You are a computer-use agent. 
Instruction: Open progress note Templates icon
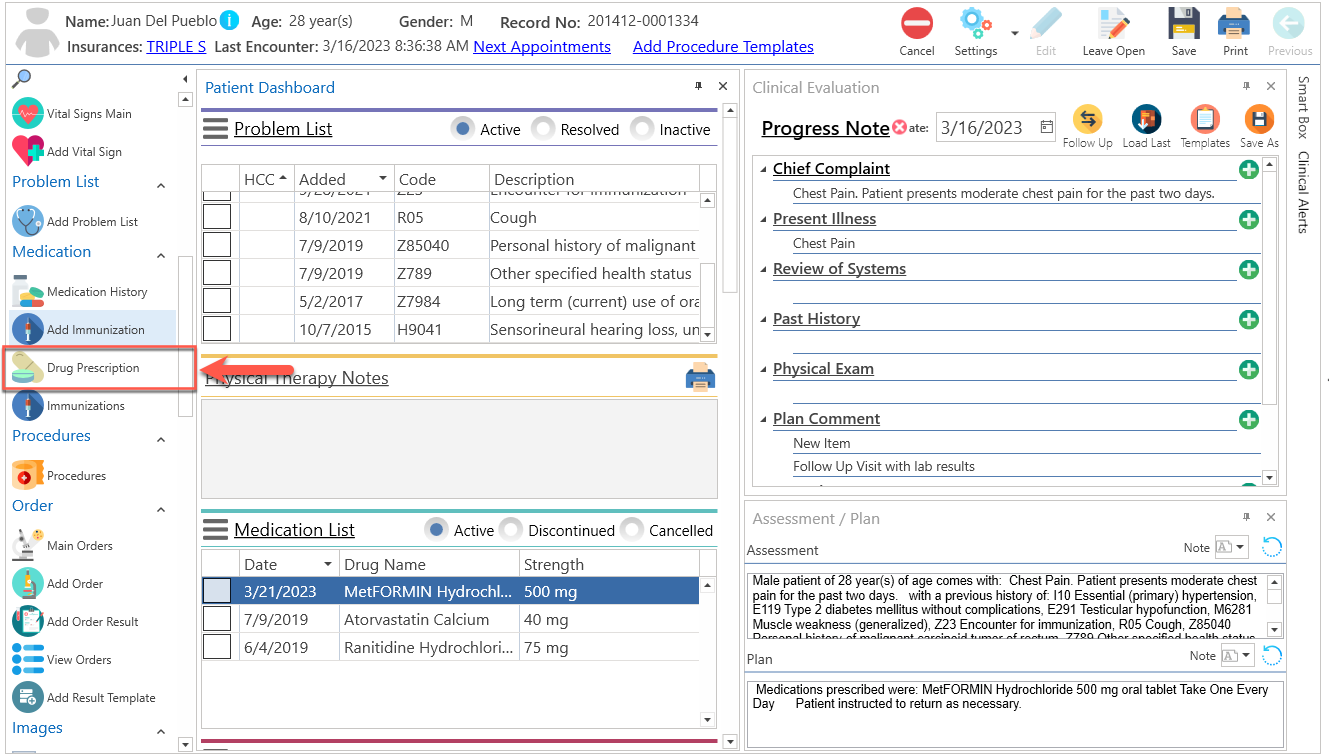click(1205, 120)
